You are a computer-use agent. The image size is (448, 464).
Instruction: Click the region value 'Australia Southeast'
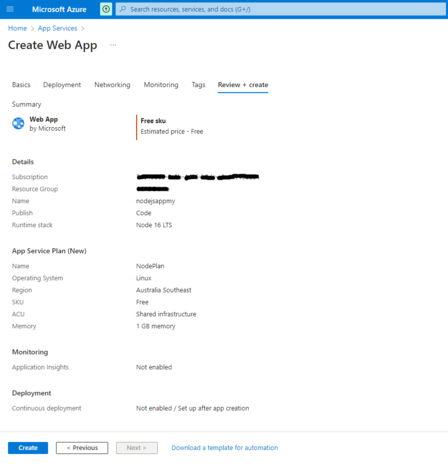click(164, 290)
